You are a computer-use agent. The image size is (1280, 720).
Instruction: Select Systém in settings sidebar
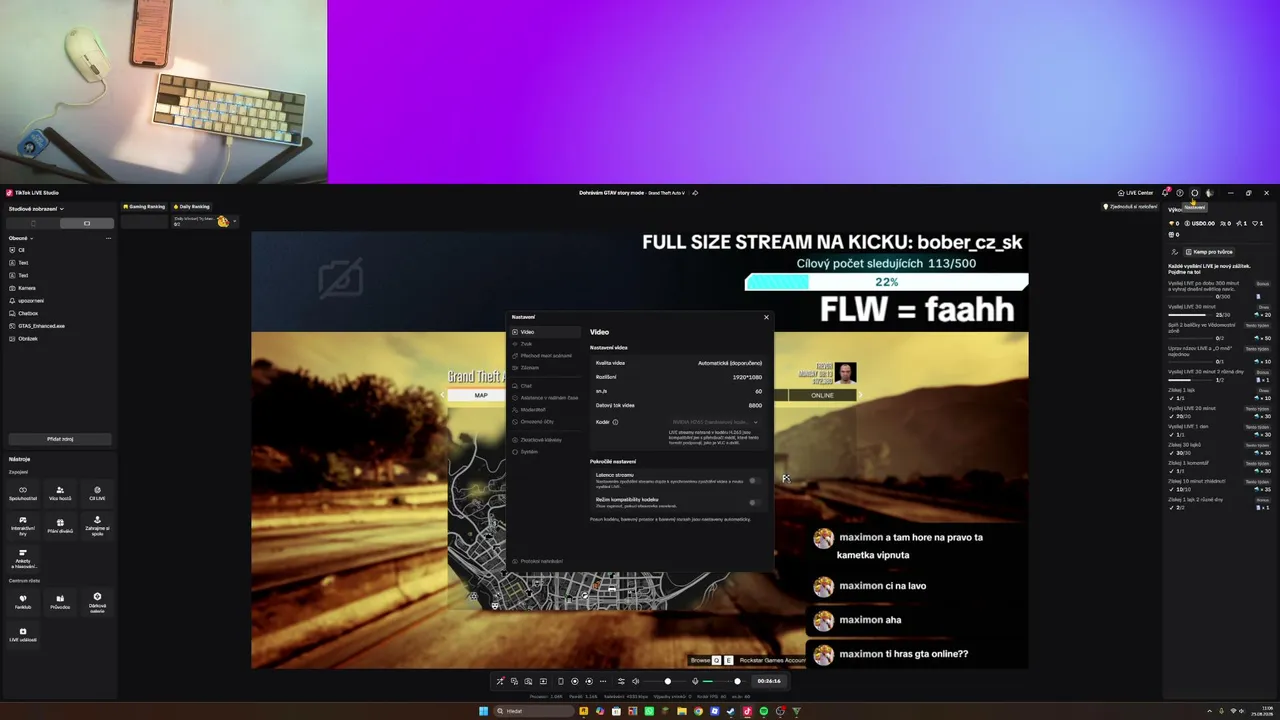(546, 452)
